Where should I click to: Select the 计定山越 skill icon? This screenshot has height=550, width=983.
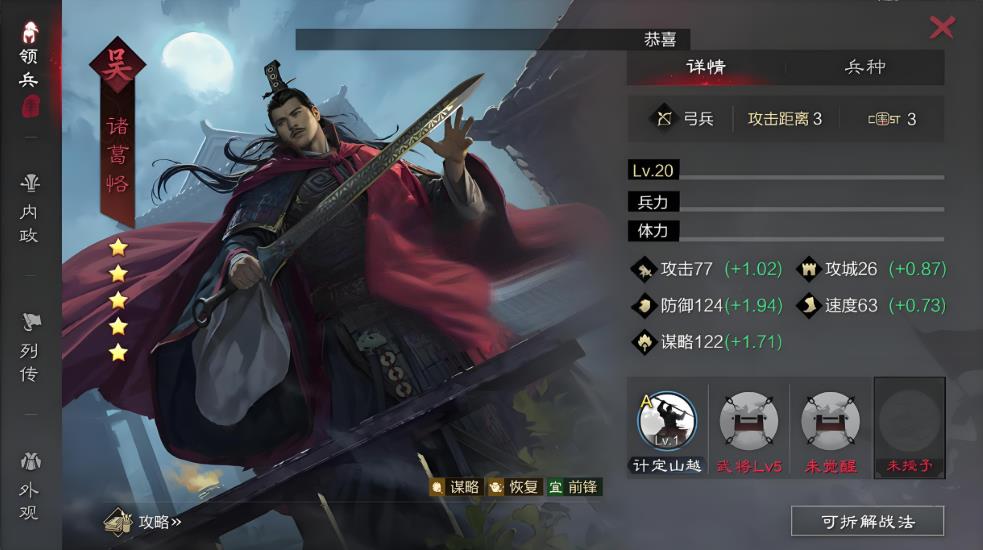(667, 421)
